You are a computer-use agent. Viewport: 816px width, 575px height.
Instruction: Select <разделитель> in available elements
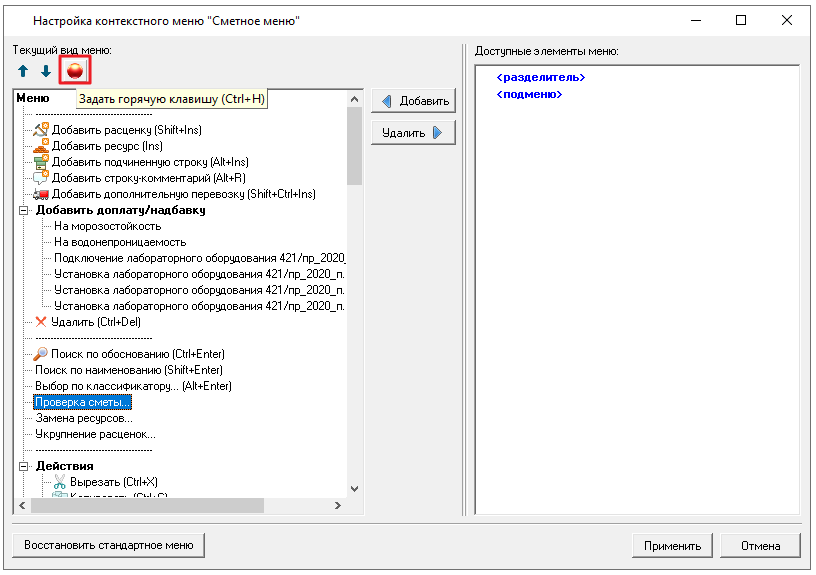click(x=540, y=77)
